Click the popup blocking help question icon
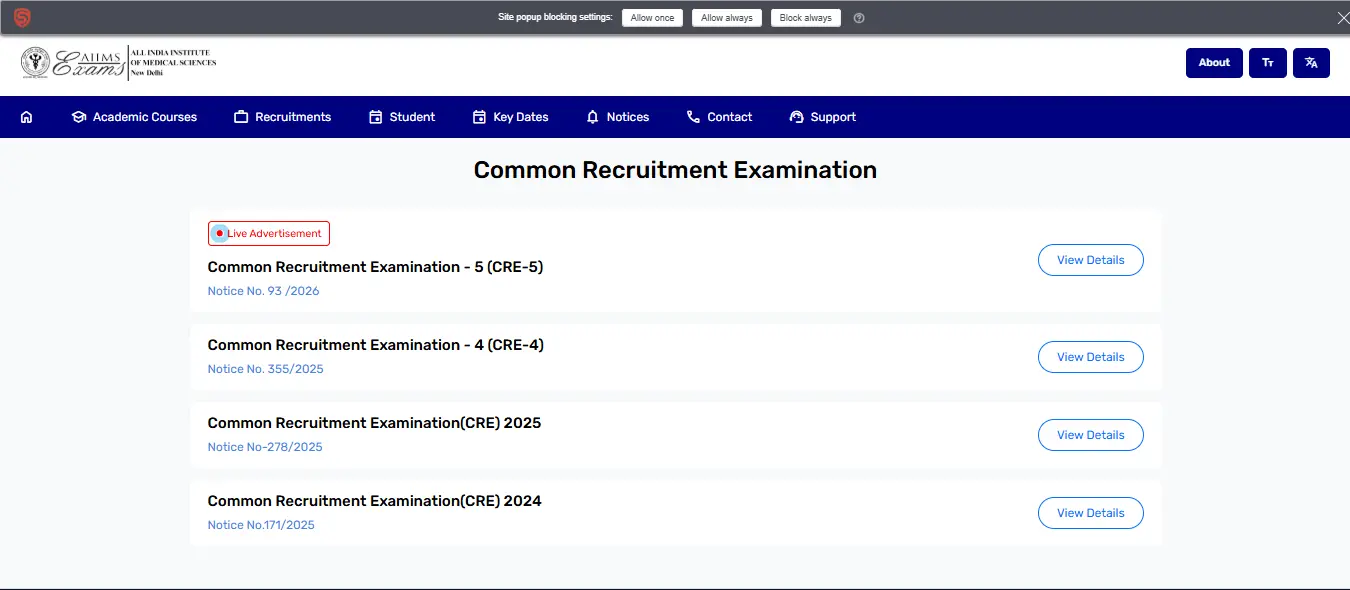 pos(859,18)
